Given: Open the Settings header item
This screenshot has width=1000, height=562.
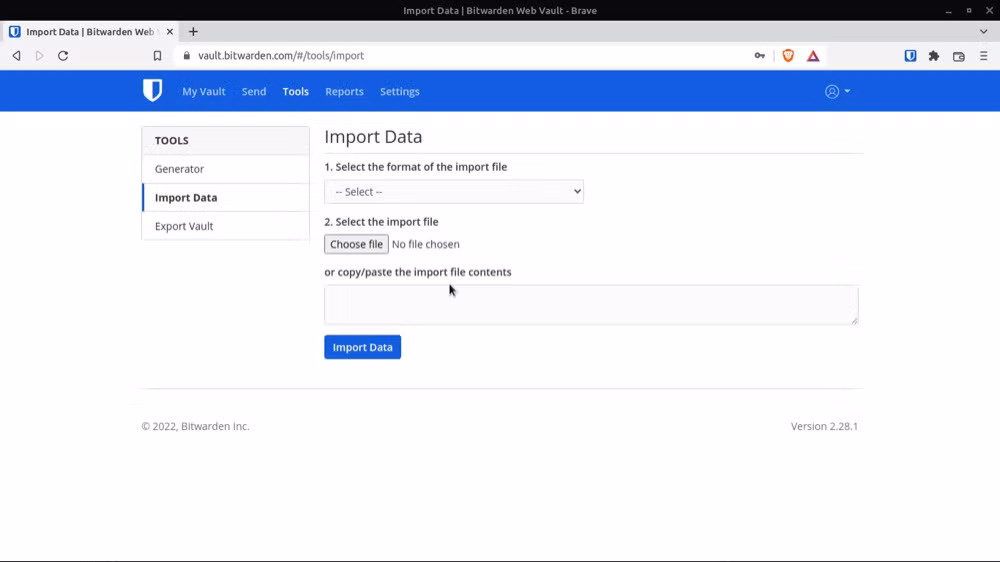Looking at the screenshot, I should click(x=400, y=91).
